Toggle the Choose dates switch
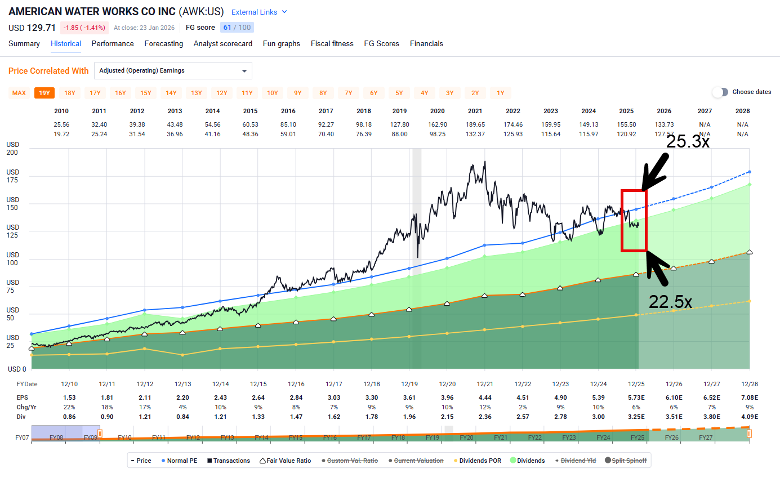The image size is (780, 480). pos(719,91)
